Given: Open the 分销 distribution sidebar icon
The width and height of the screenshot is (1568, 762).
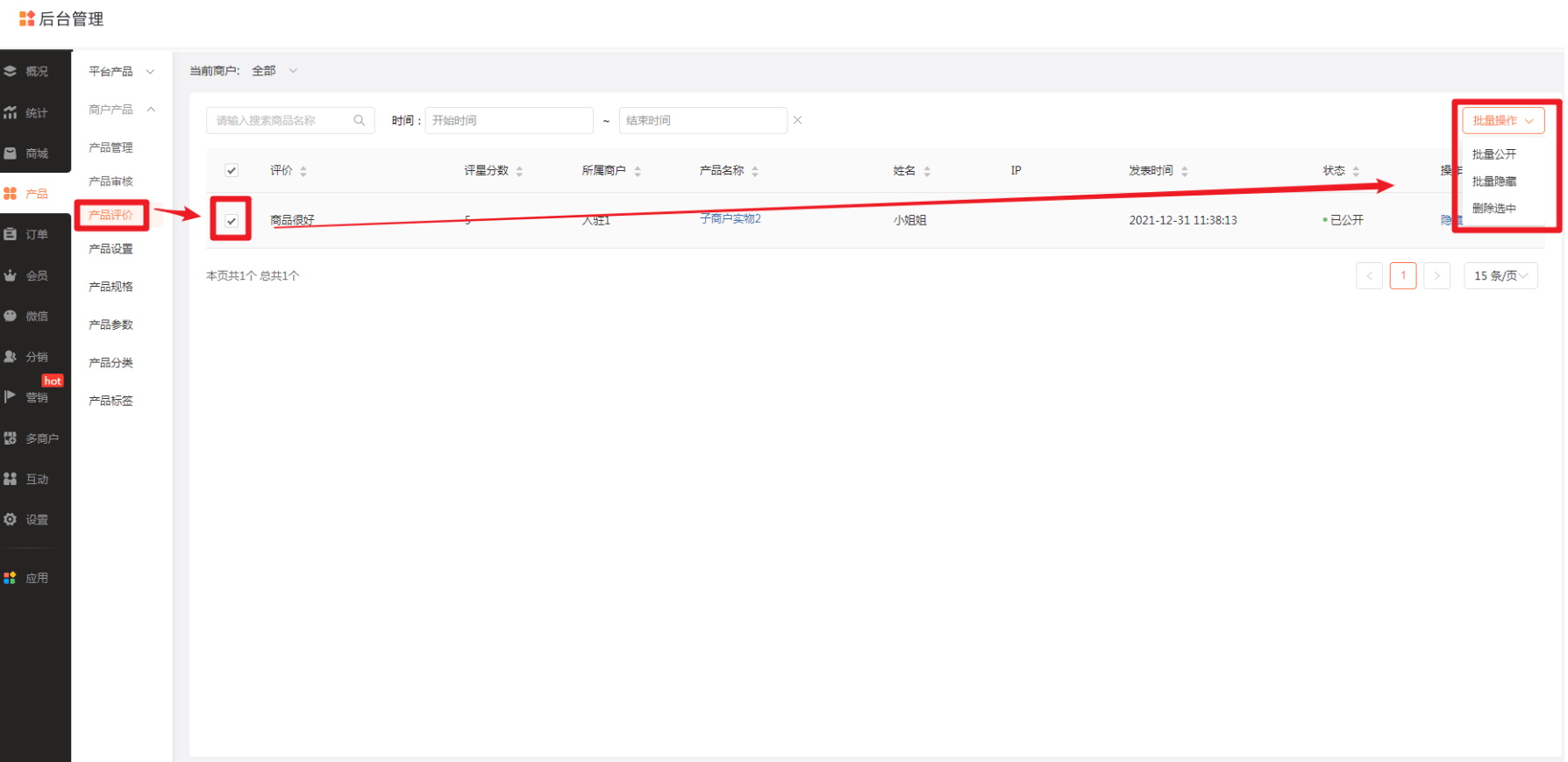Looking at the screenshot, I should tap(11, 357).
